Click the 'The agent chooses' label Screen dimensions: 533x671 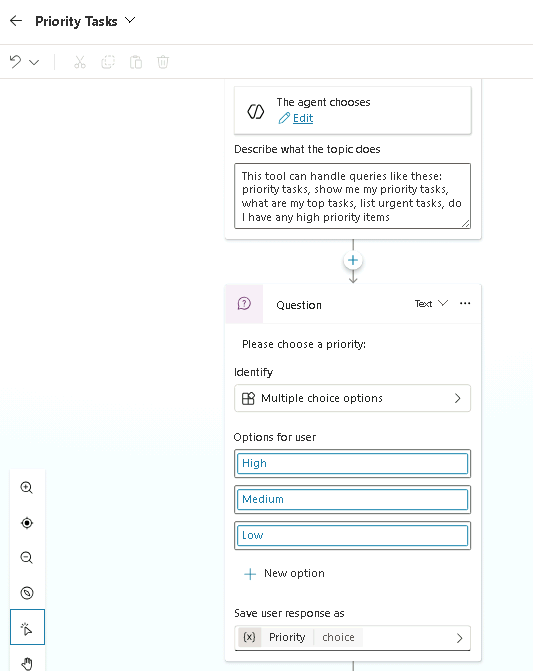pyautogui.click(x=323, y=102)
